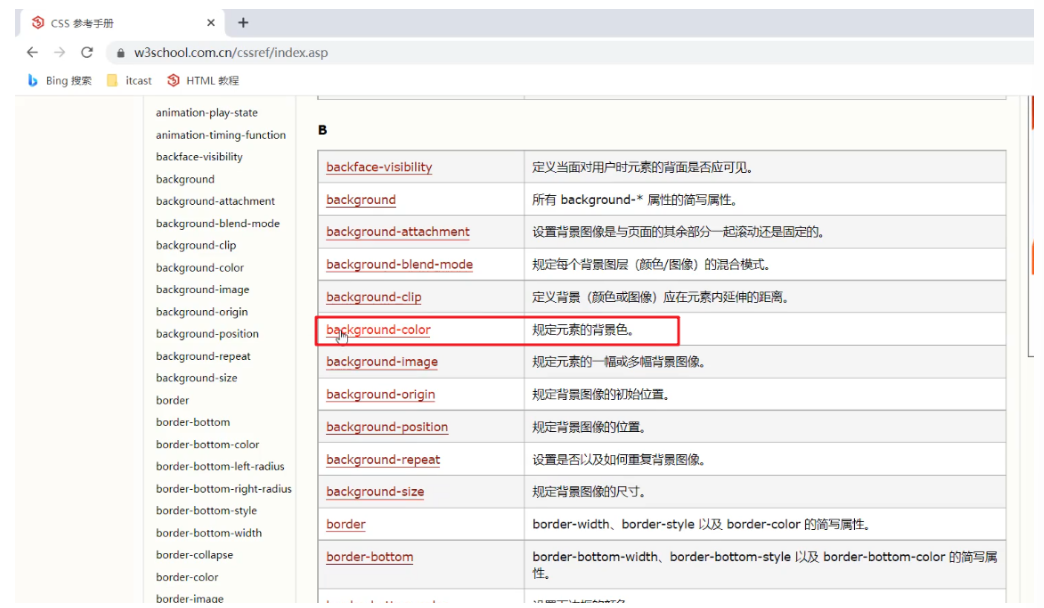1044x608 pixels.
Task: Select border in sidebar list
Action: [x=172, y=400]
